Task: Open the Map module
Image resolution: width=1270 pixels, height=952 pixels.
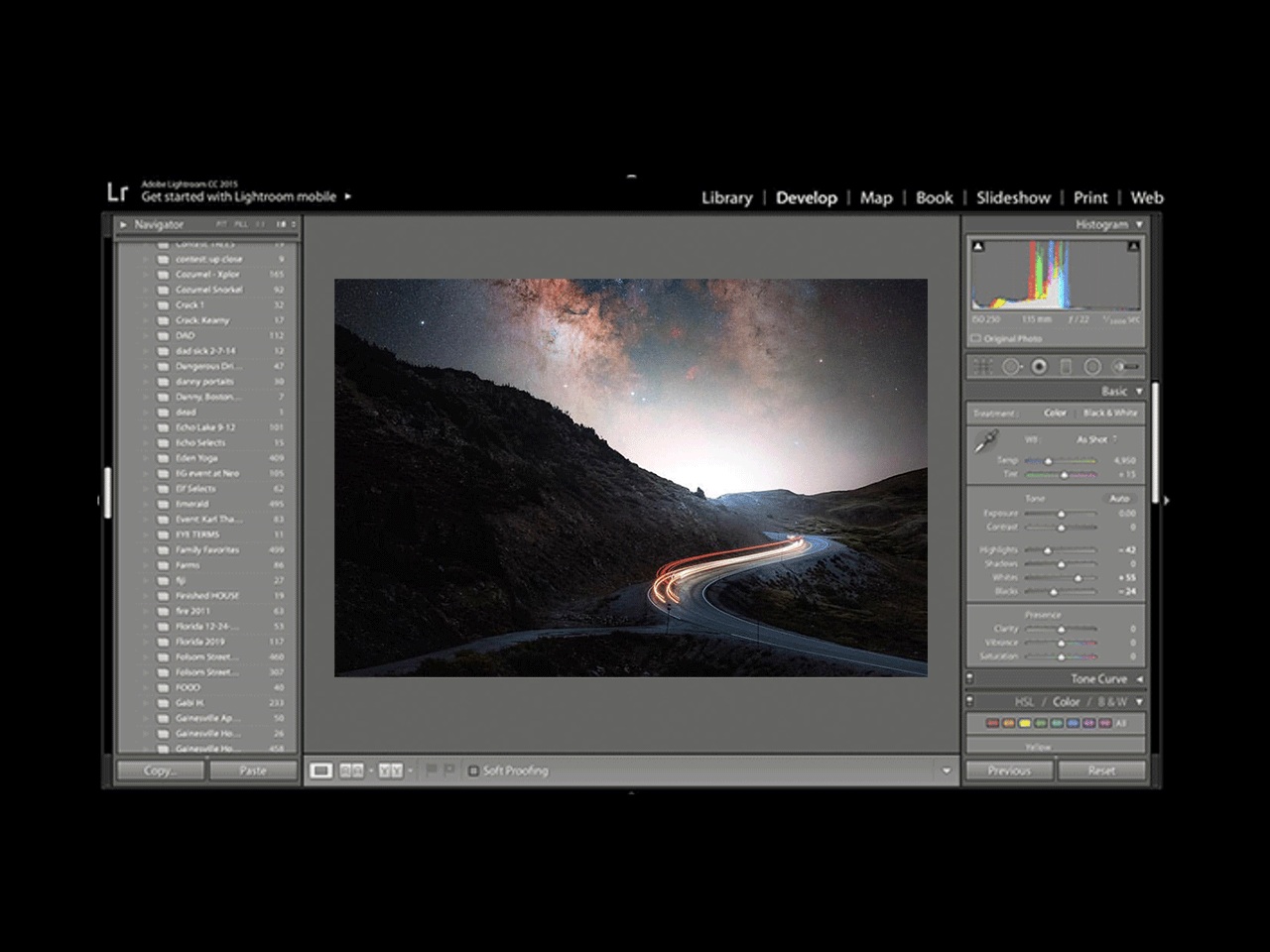Action: 876,198
